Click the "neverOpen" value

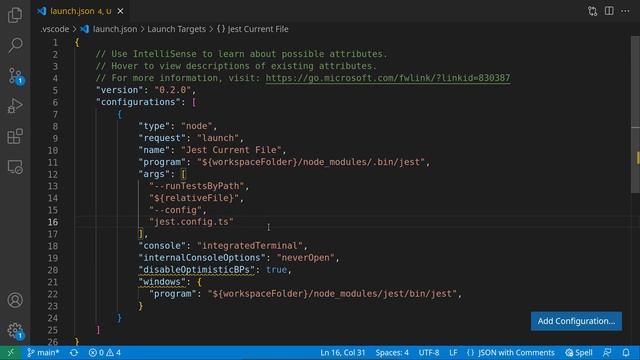(x=305, y=258)
